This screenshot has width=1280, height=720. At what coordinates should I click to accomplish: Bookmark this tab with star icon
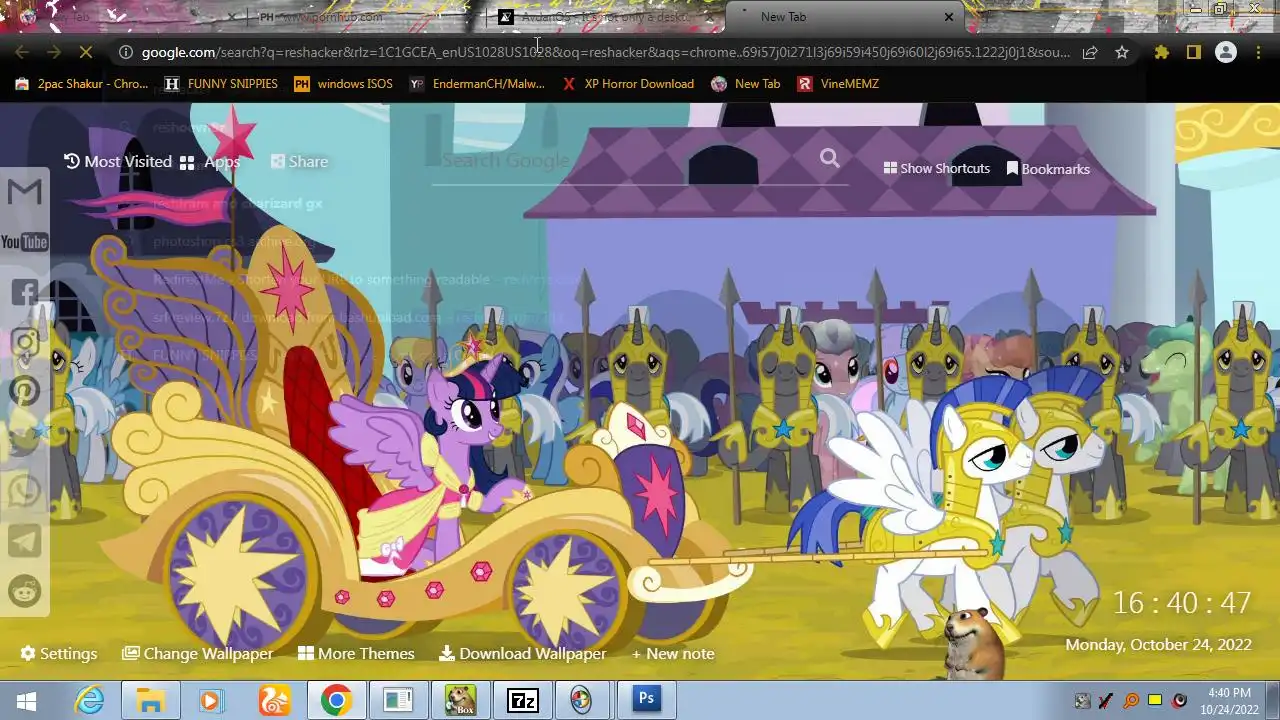(1122, 52)
